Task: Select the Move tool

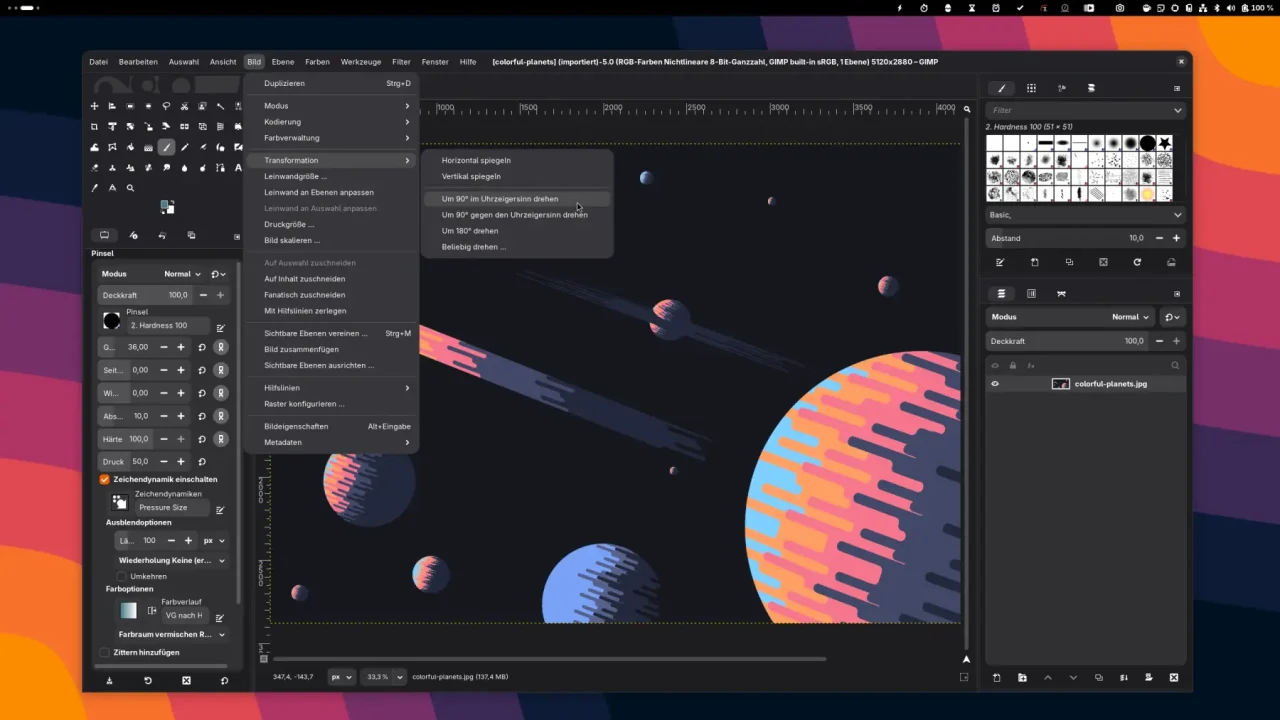Action: point(94,106)
